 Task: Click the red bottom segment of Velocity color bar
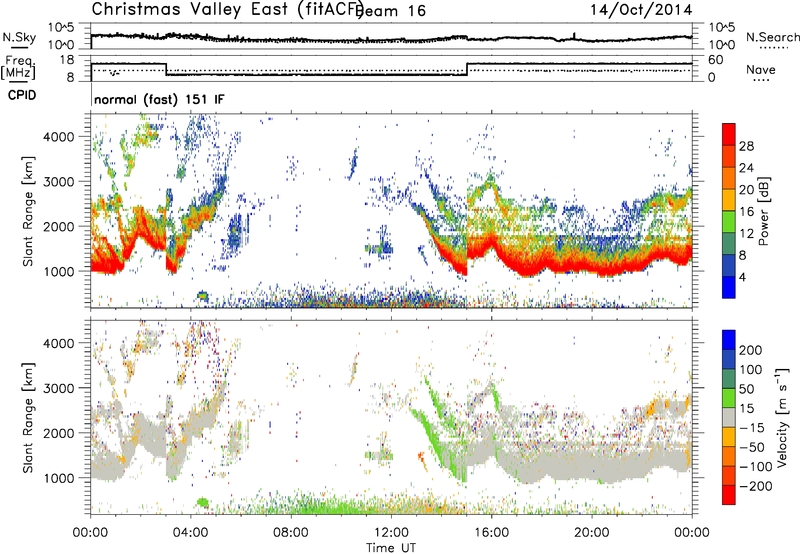729,495
